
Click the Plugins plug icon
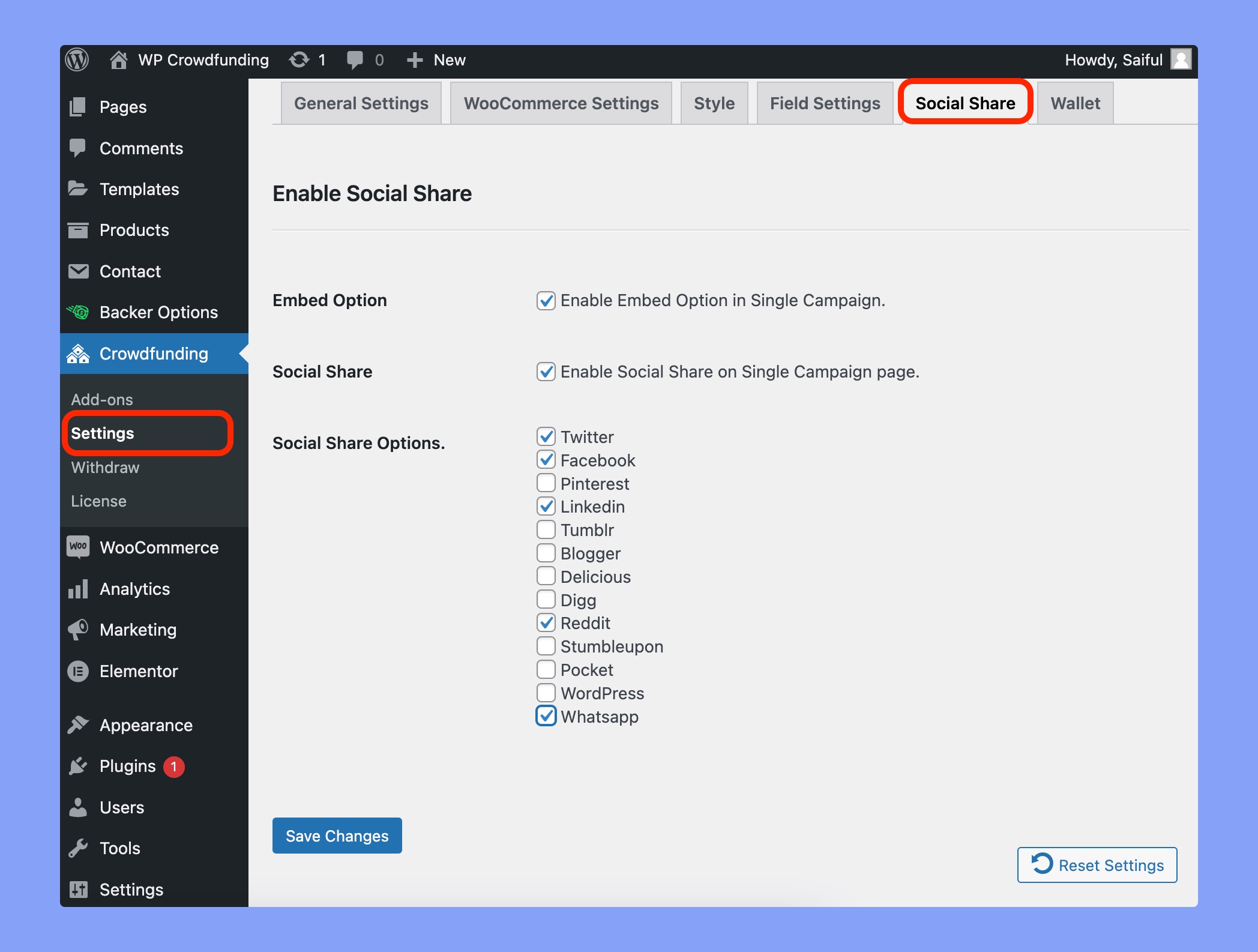point(78,766)
